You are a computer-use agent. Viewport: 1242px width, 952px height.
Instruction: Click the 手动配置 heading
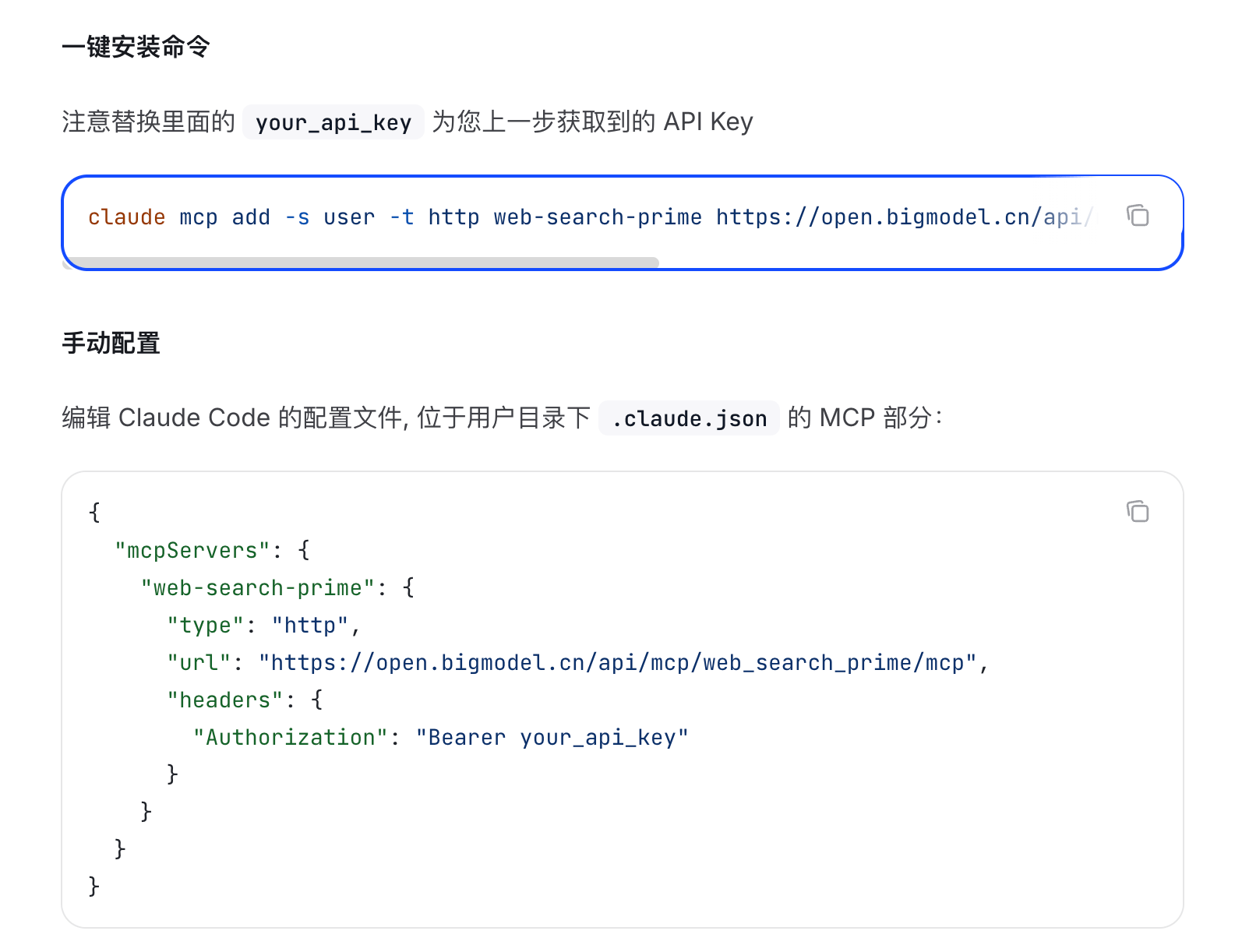coord(111,343)
